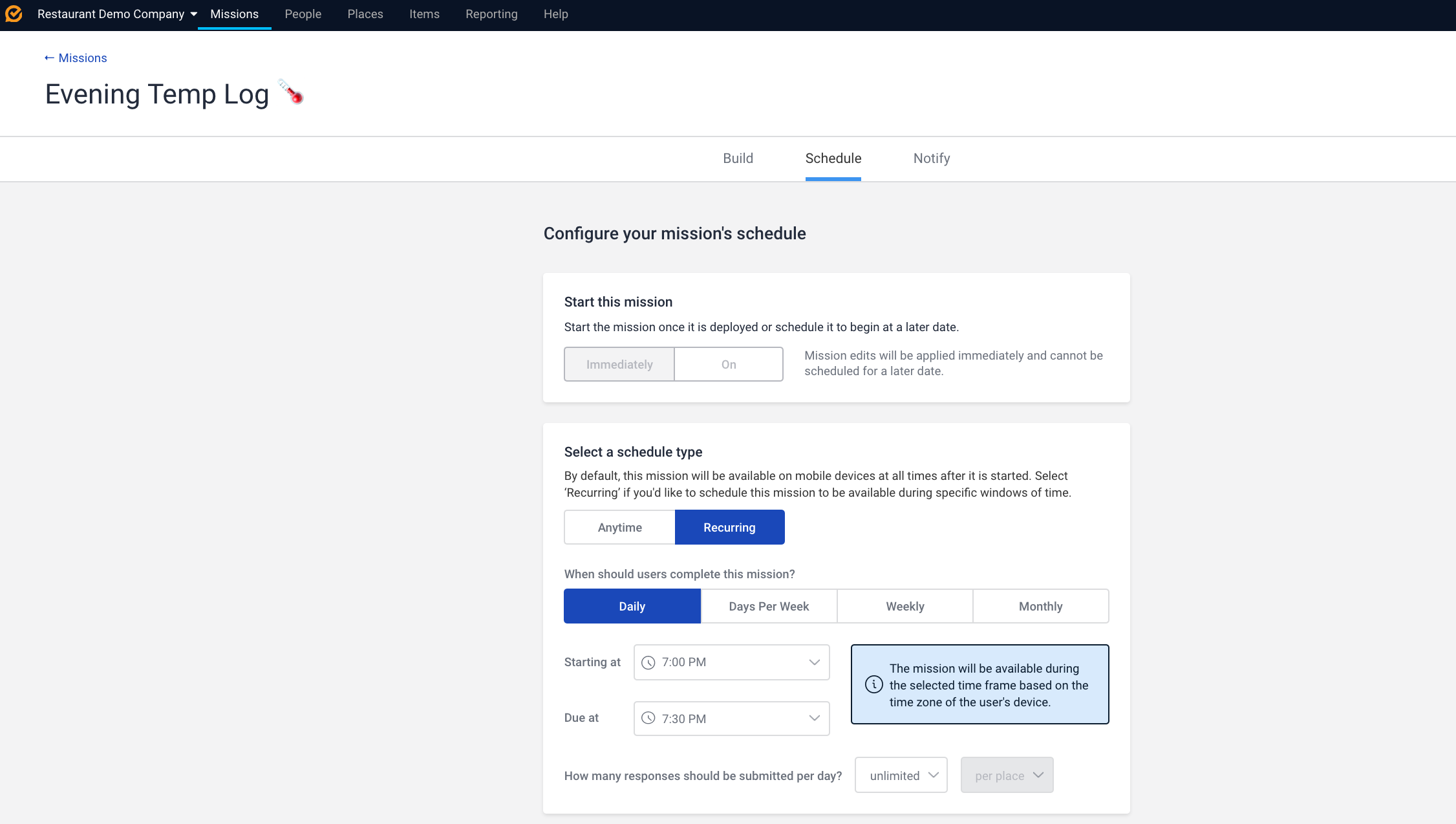Open the Restaurant Demo Company switcher
Image resolution: width=1456 pixels, height=824 pixels.
[x=117, y=14]
